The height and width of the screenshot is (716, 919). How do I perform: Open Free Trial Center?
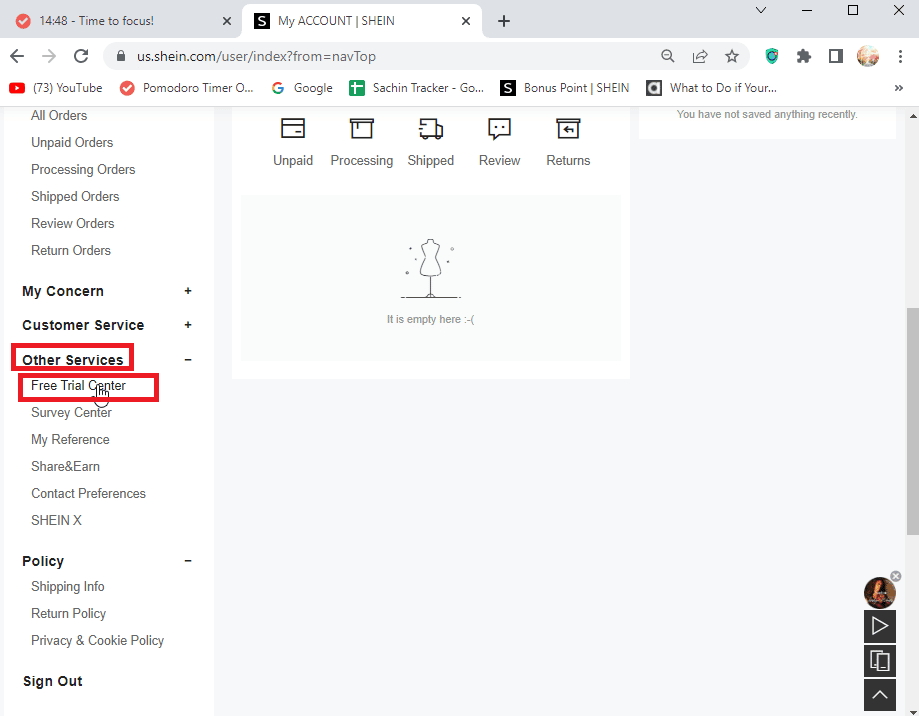pos(79,386)
